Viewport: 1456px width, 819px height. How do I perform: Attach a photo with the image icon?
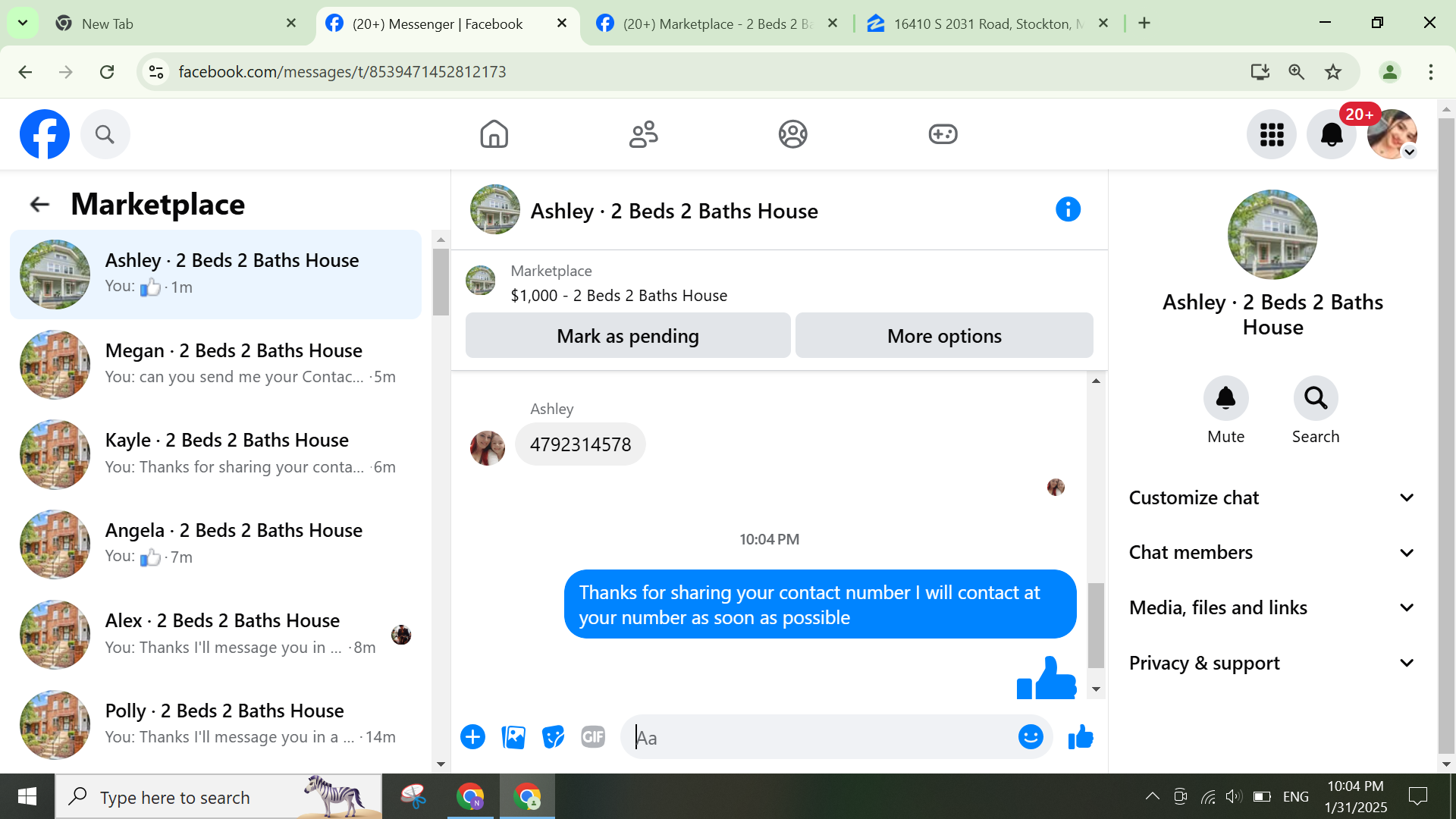(513, 737)
